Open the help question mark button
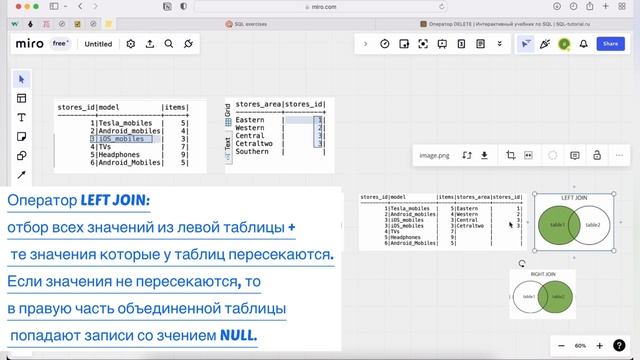 (x=619, y=345)
